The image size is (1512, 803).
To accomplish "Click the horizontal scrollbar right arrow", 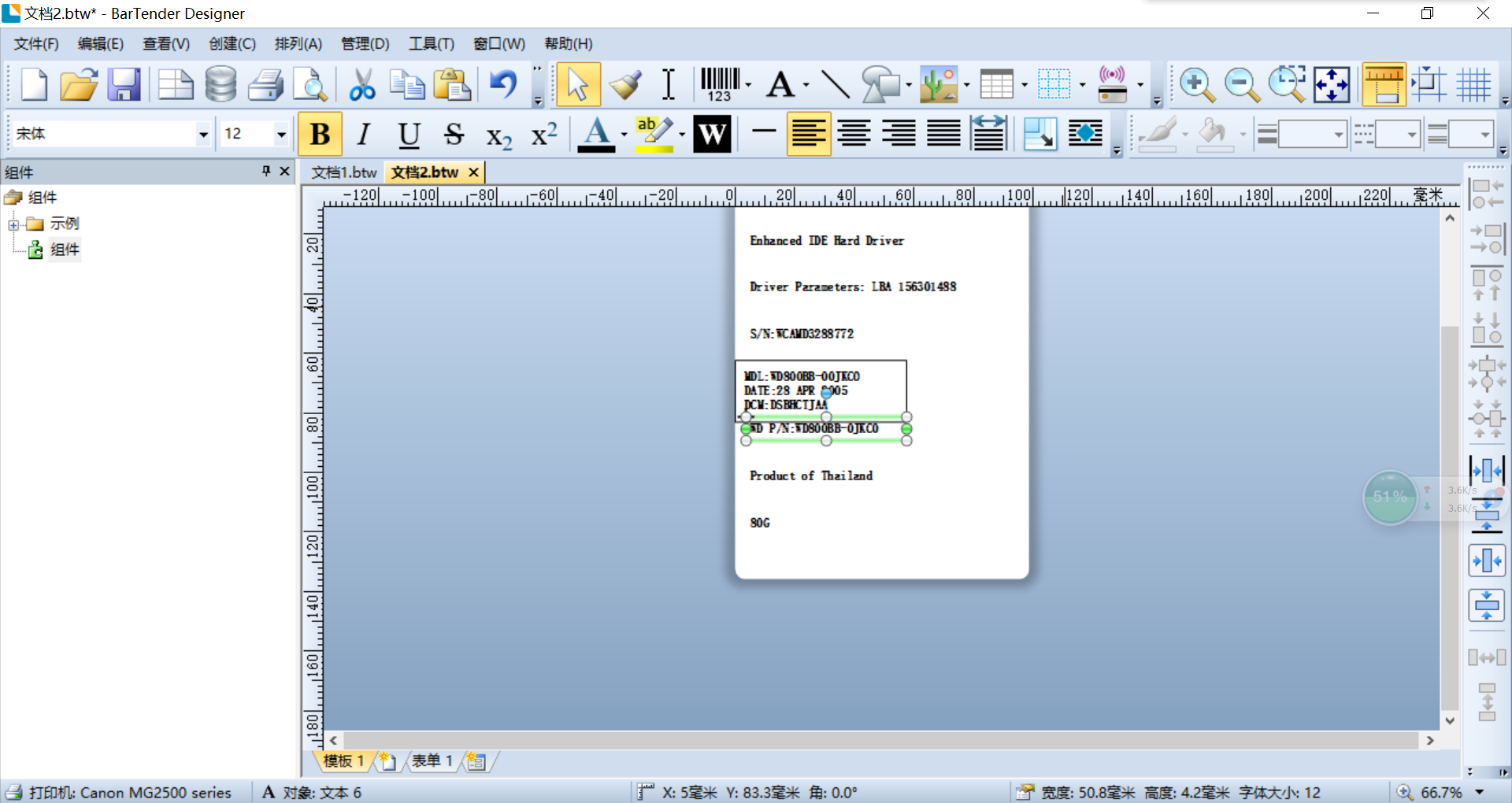I will (1430, 741).
